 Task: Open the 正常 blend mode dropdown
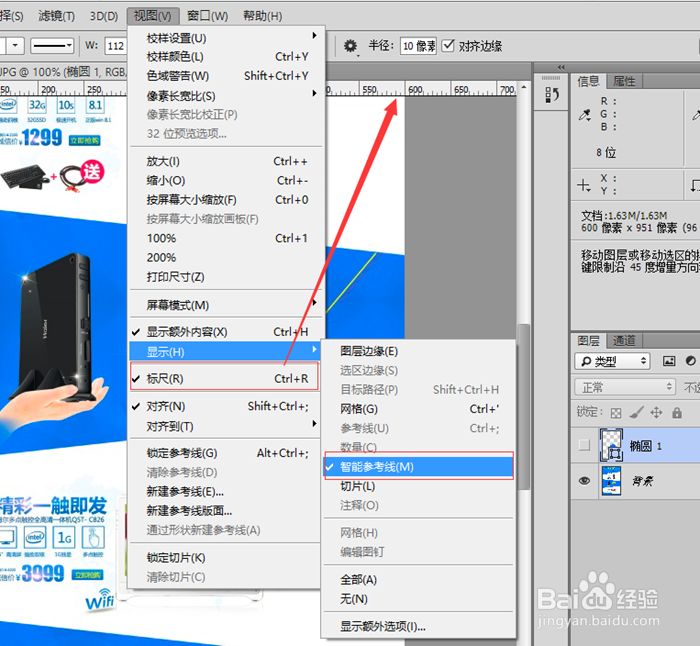click(x=624, y=387)
